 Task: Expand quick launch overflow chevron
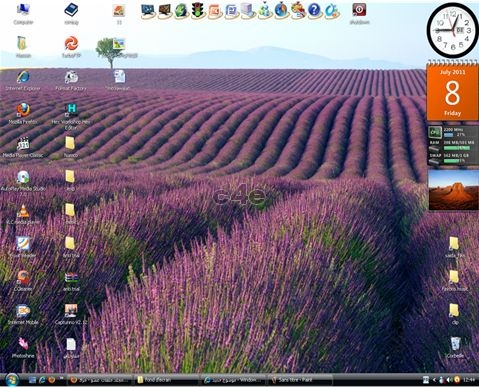coord(61,378)
